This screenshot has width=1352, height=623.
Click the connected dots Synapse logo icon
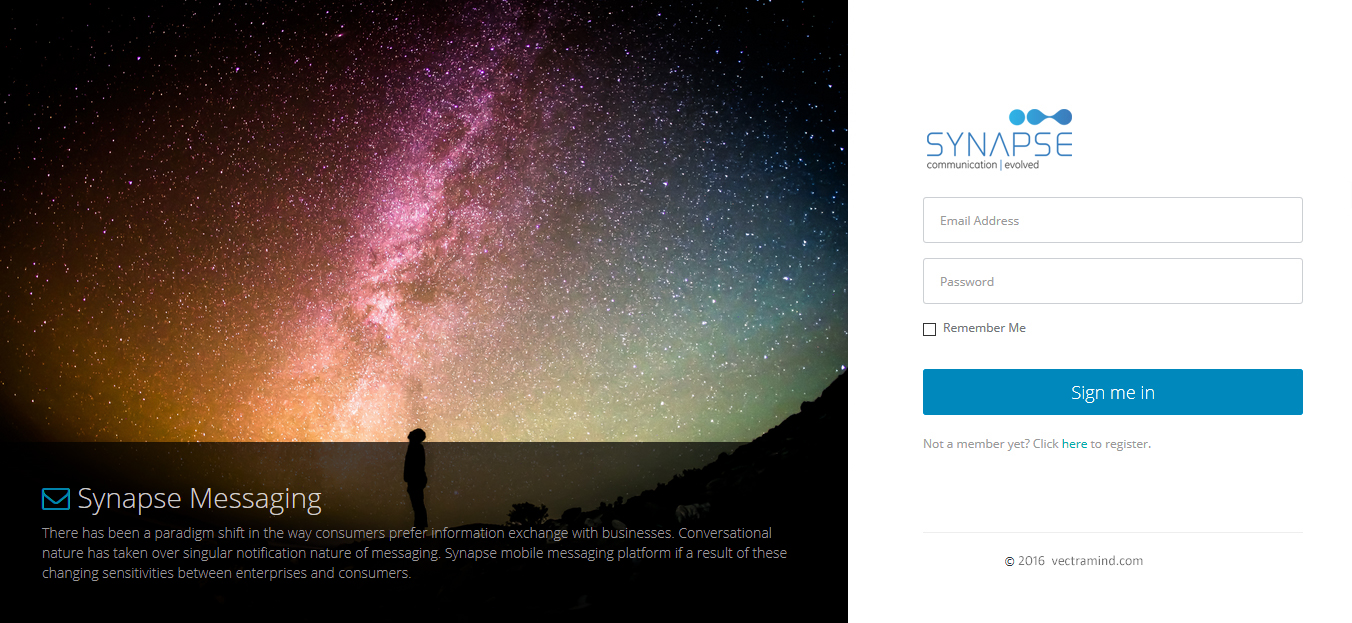tap(1040, 117)
